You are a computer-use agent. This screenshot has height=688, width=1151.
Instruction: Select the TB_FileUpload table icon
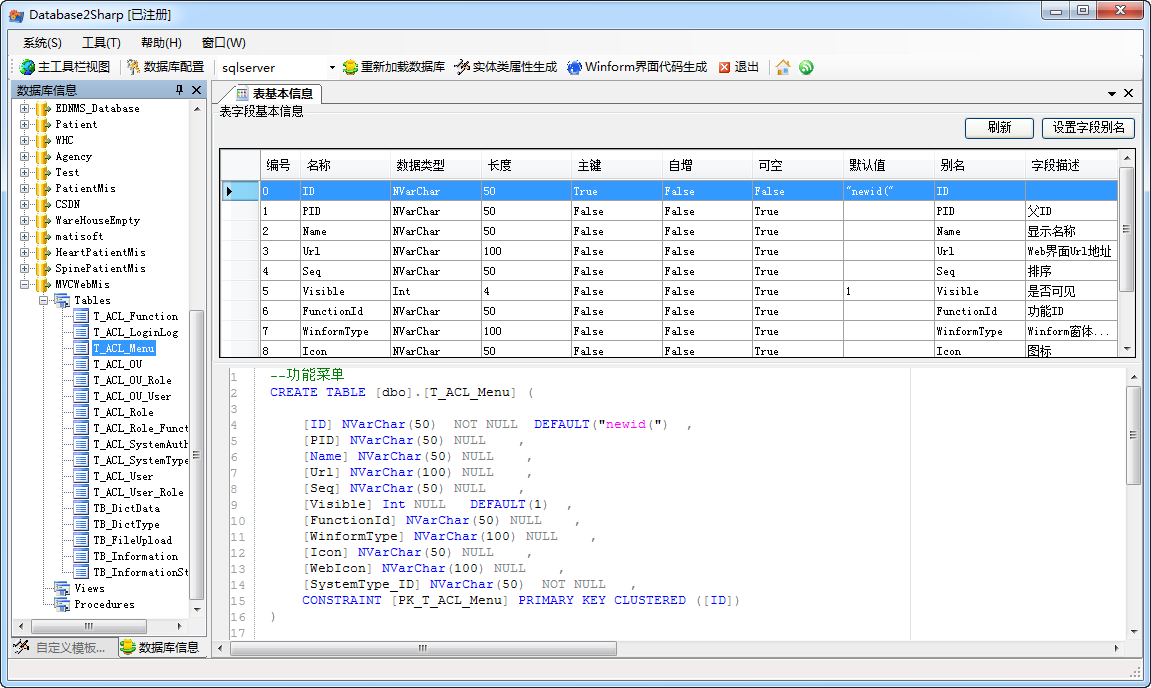pyautogui.click(x=81, y=540)
